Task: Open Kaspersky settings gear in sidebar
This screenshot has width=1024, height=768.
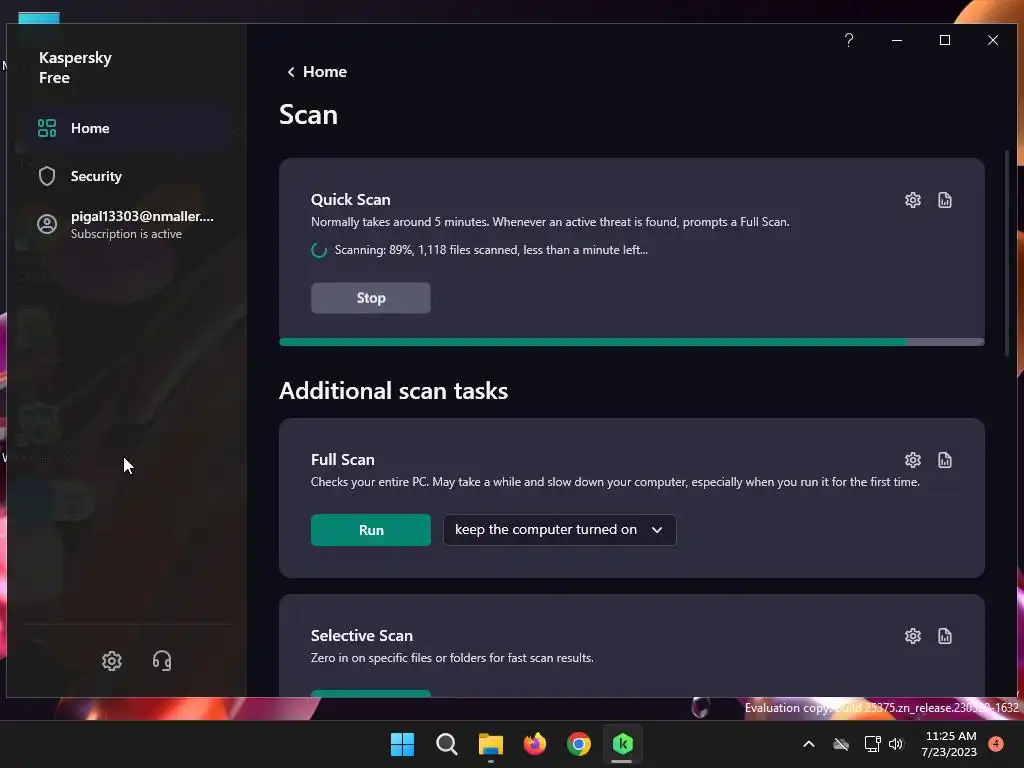Action: click(112, 661)
